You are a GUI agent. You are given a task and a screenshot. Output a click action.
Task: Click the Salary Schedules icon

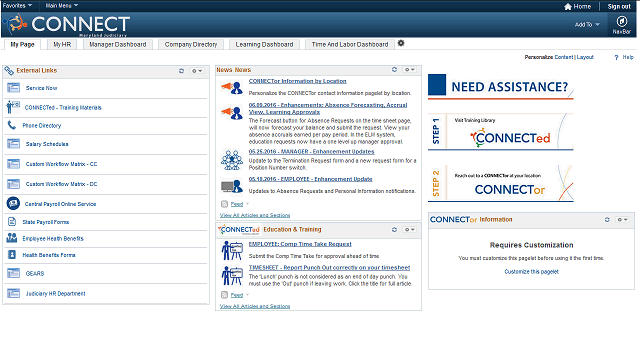(x=13, y=144)
